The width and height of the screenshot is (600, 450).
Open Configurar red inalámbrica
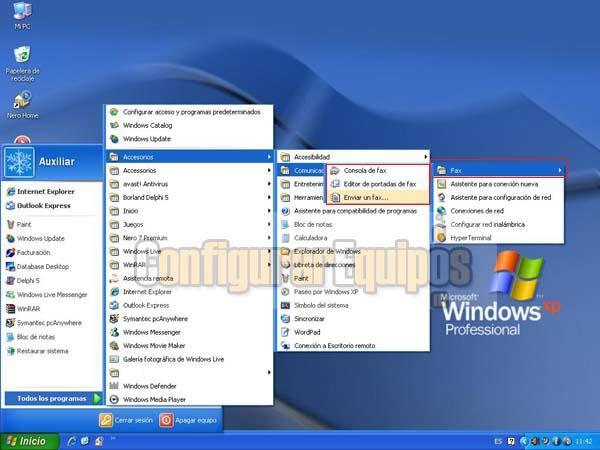tap(499, 225)
